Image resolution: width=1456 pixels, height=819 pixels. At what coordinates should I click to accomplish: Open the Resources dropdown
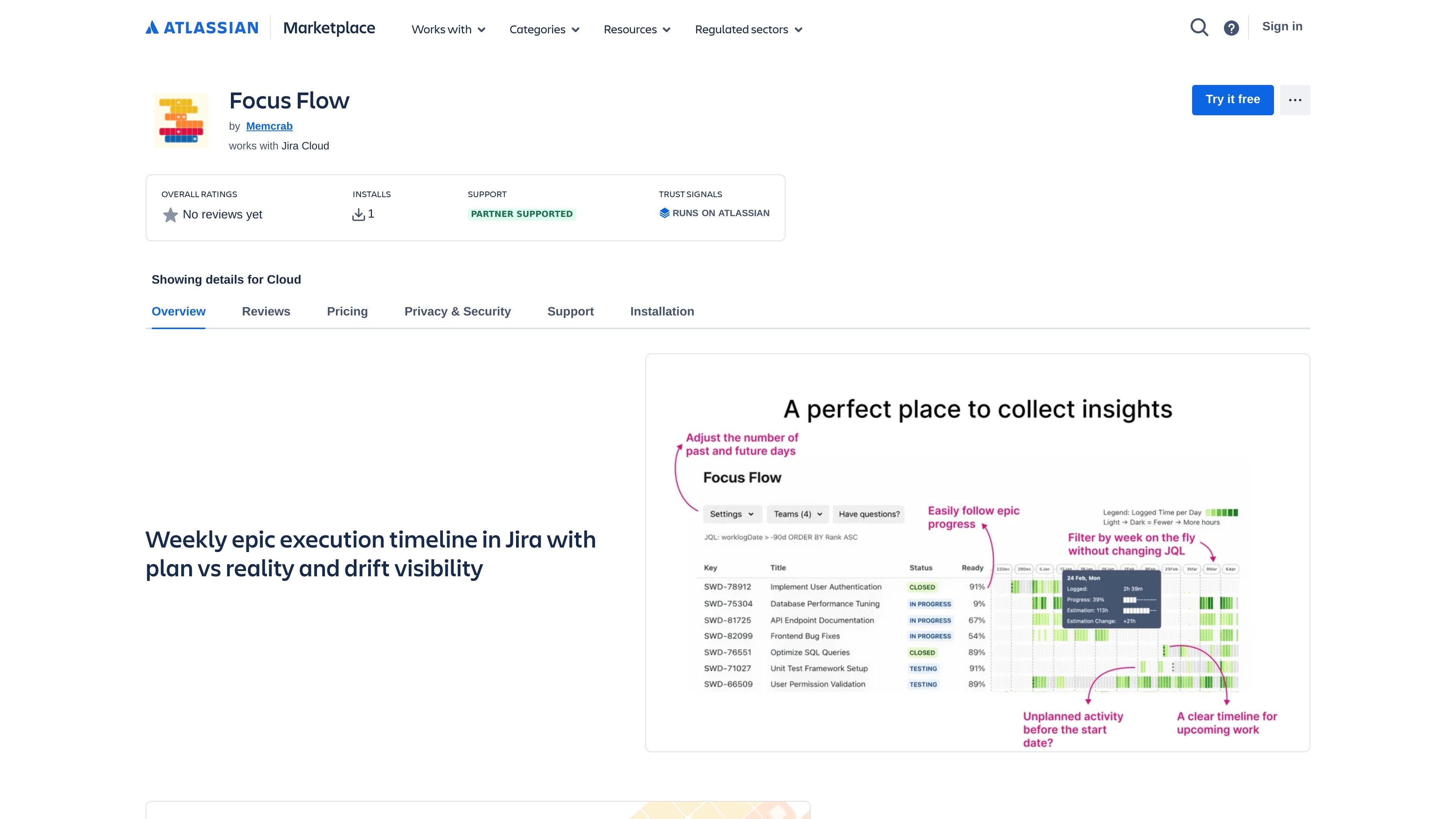[x=637, y=30]
